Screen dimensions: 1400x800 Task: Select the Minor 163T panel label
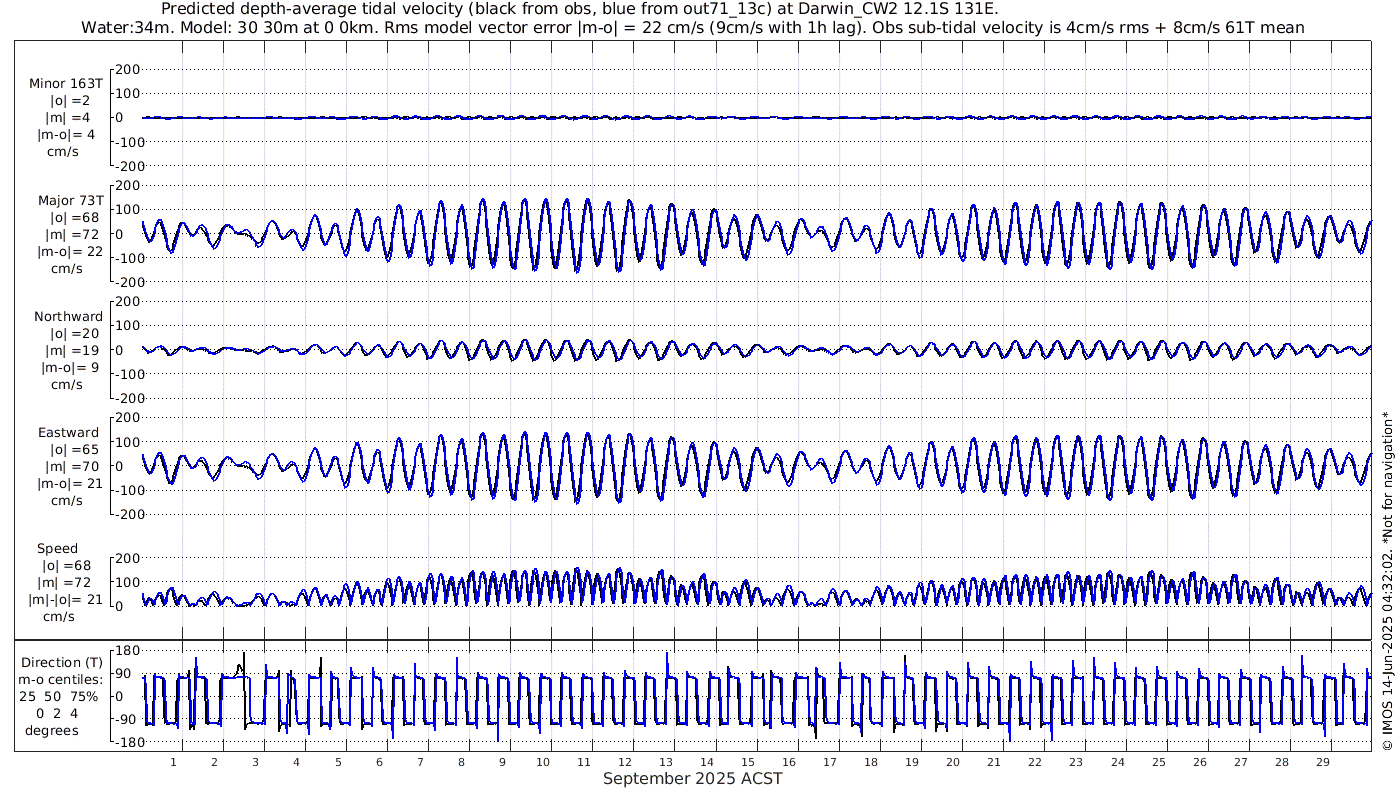point(66,84)
